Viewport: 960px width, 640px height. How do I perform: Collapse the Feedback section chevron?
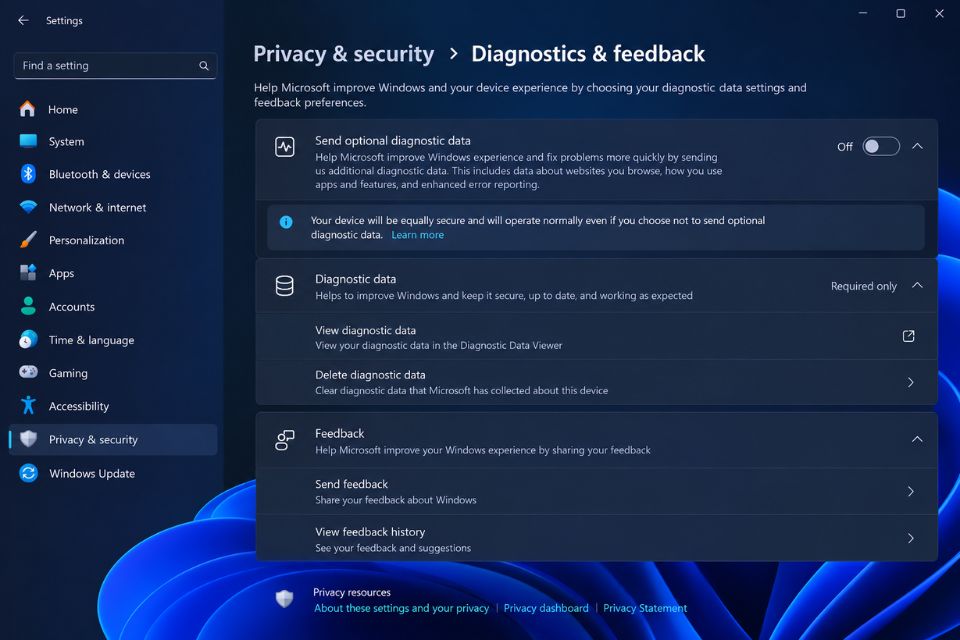917,439
